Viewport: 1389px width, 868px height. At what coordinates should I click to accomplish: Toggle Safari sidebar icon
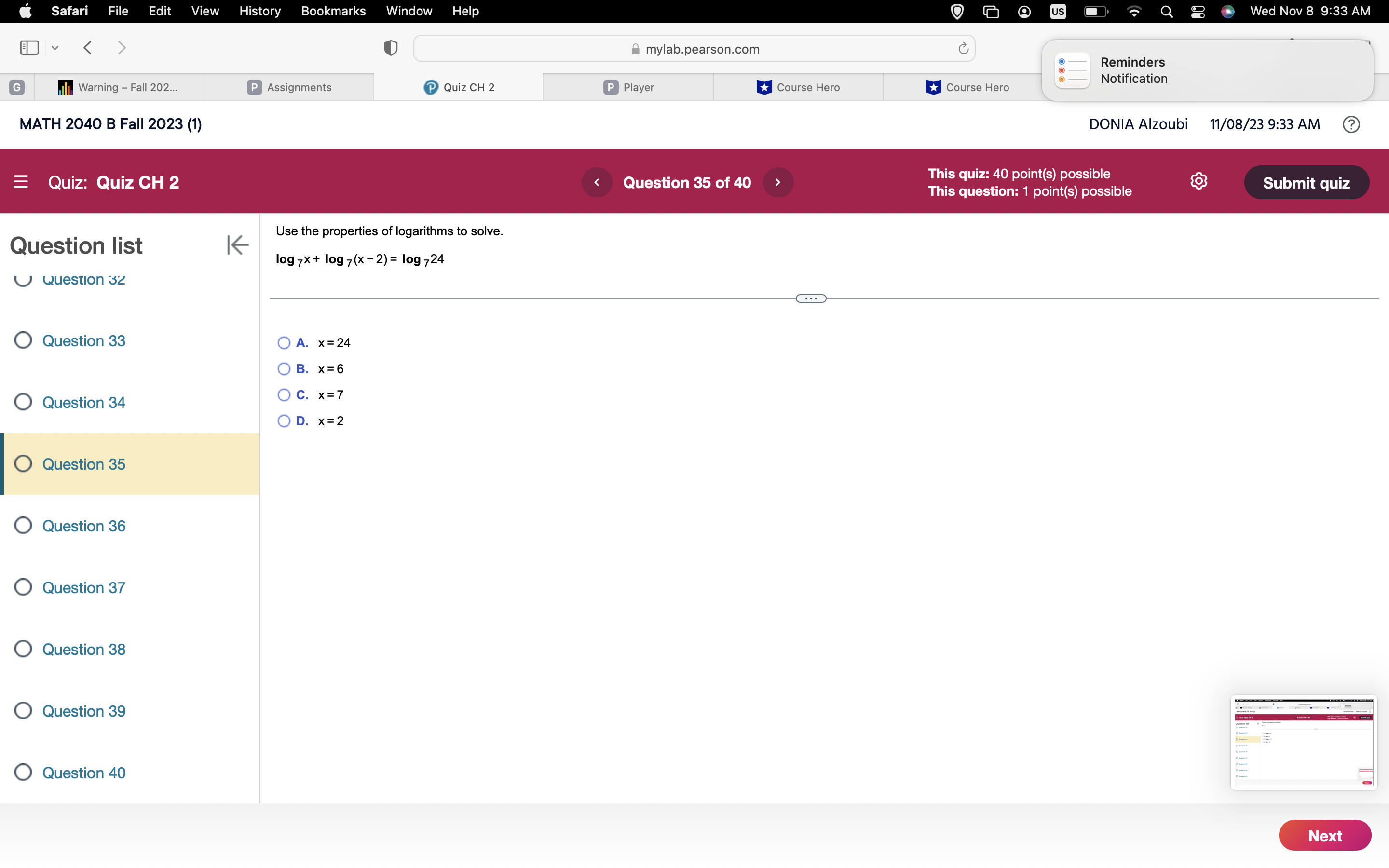29,48
